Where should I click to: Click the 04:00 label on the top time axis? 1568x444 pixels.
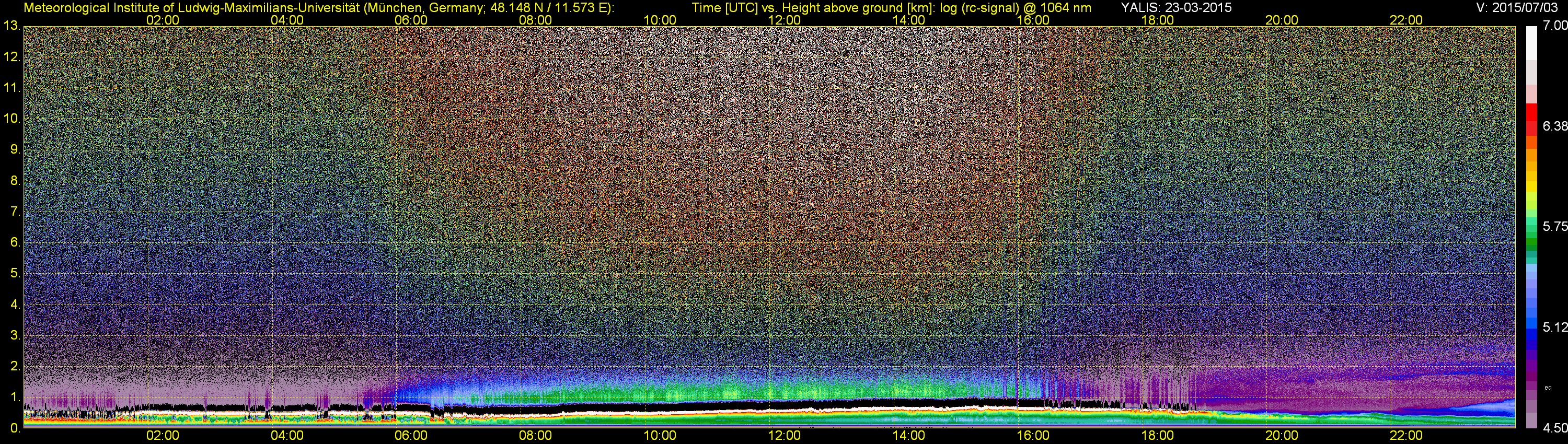(x=287, y=20)
